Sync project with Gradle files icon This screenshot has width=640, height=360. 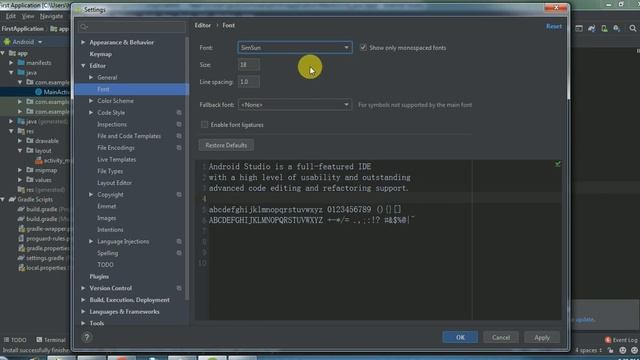591,28
